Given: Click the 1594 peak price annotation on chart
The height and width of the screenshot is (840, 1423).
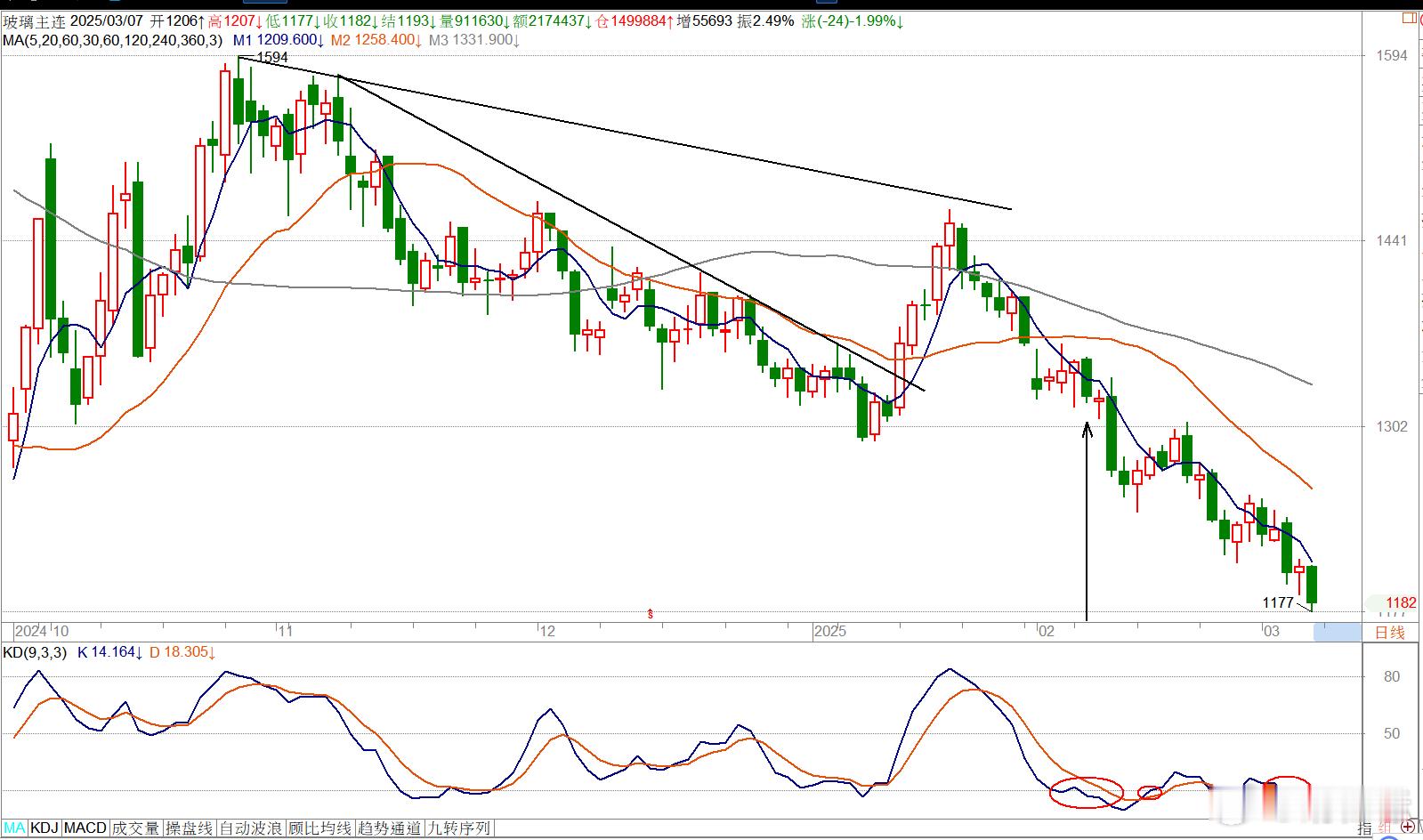Looking at the screenshot, I should tap(271, 57).
